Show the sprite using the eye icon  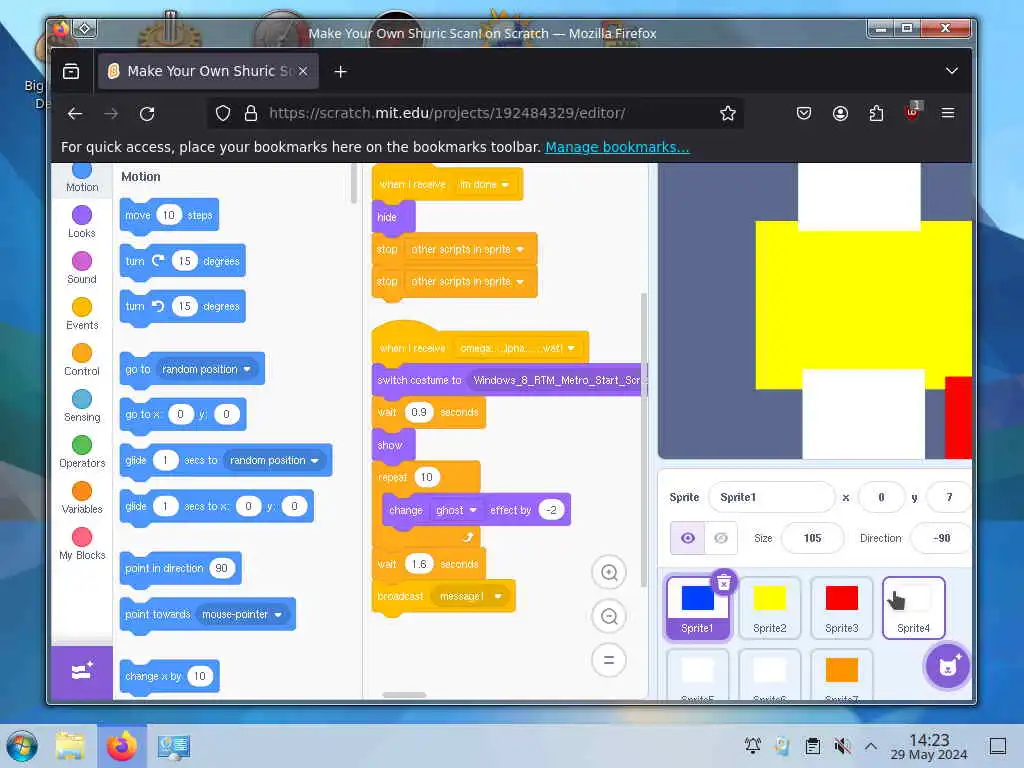tap(688, 538)
